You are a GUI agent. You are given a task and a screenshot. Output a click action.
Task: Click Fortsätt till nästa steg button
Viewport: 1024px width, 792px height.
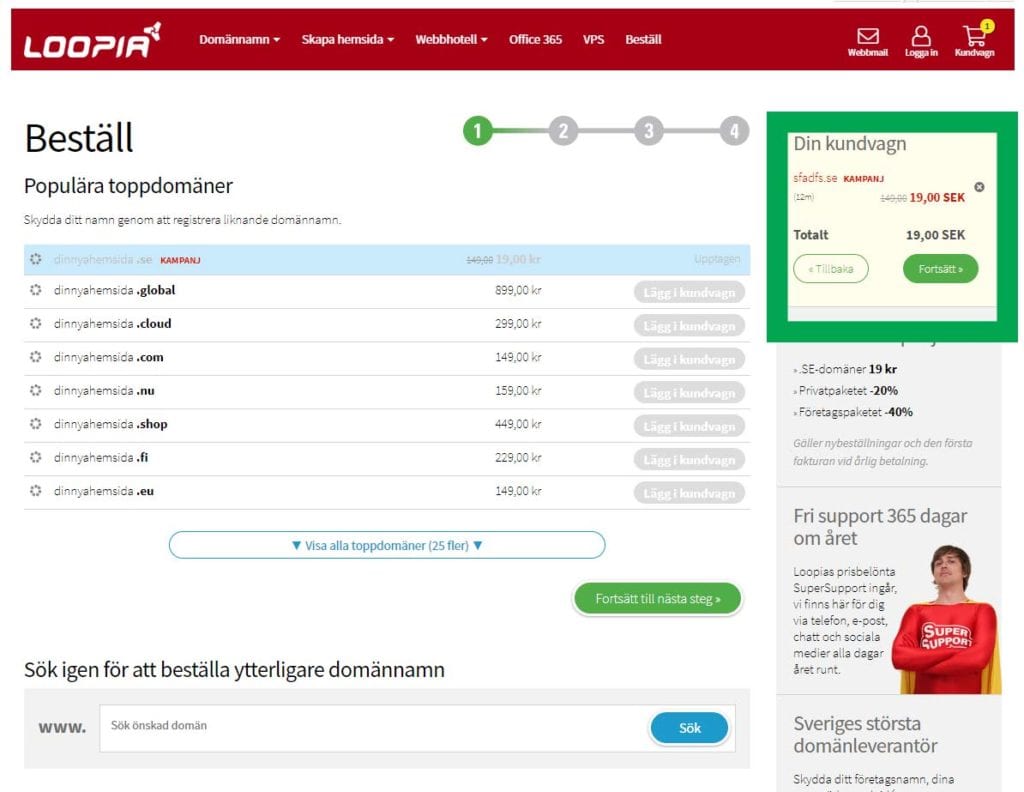coord(658,599)
